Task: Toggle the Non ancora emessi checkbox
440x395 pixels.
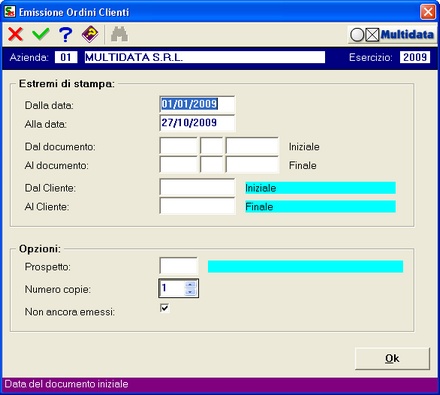Action: pos(164,308)
